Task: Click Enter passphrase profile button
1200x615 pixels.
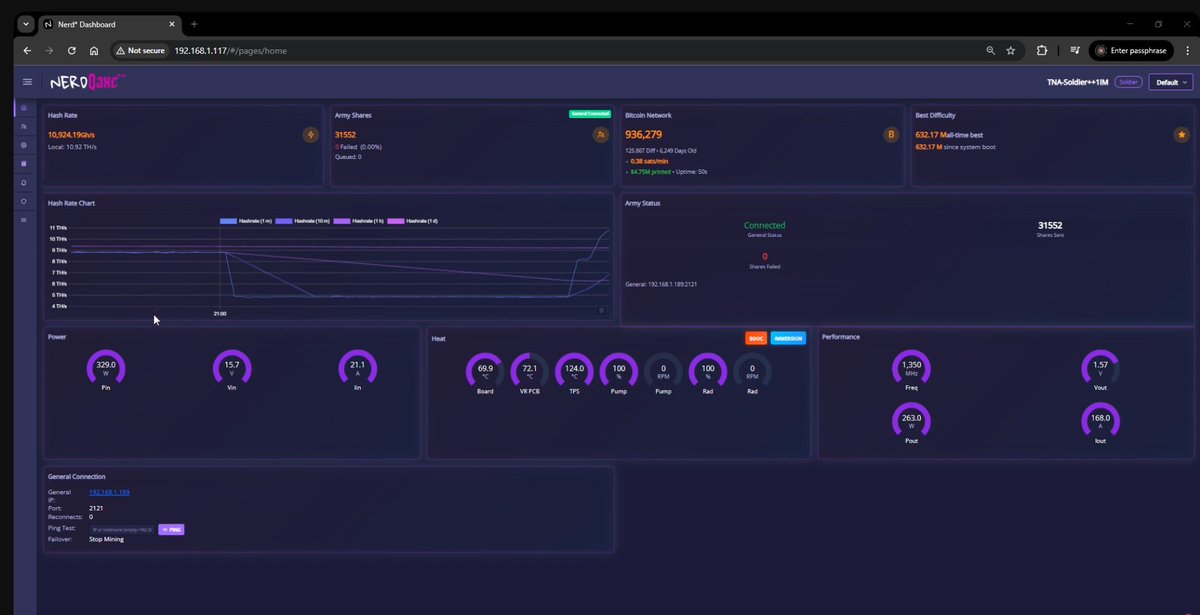Action: pos(1131,50)
